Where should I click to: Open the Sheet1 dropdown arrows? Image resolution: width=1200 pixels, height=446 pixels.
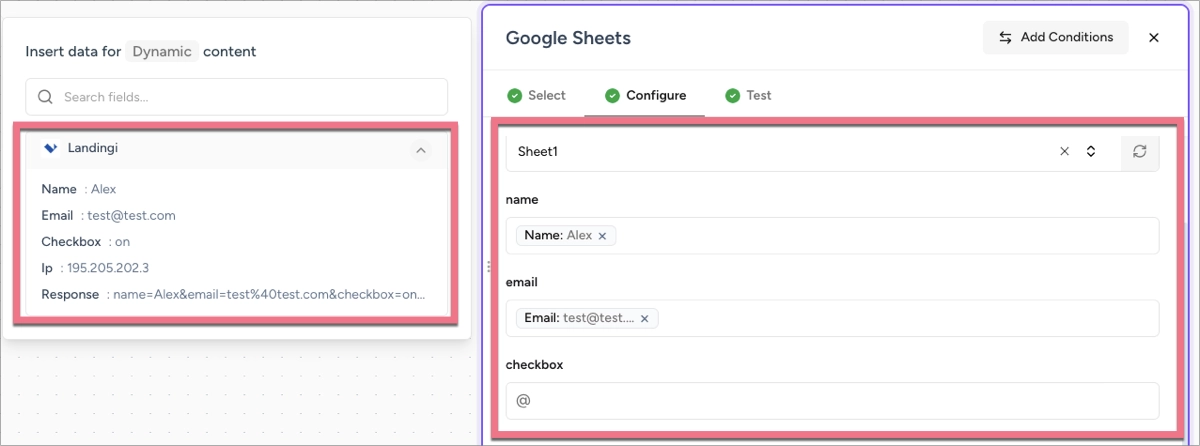[x=1091, y=152]
